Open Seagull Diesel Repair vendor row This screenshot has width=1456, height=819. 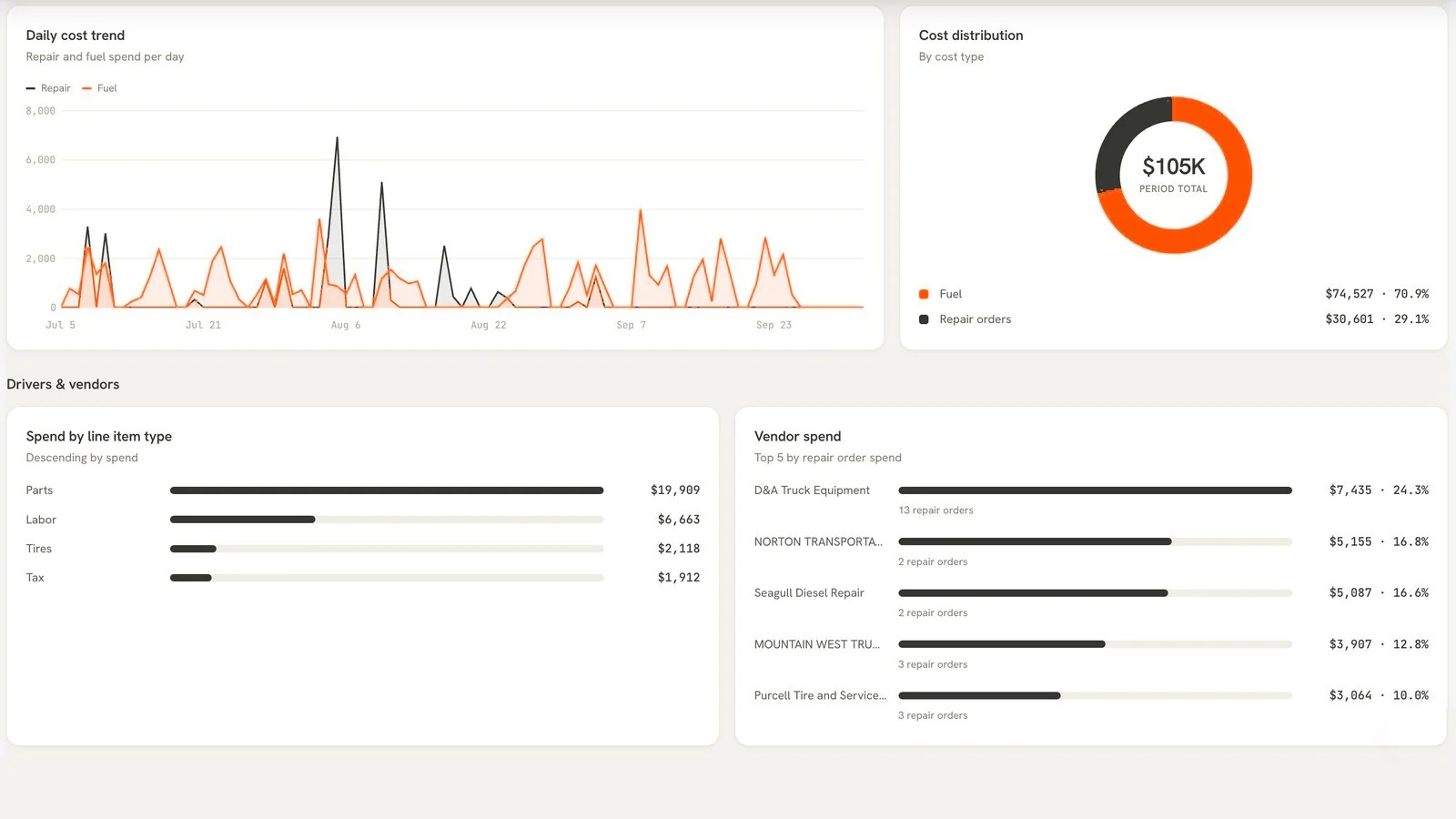(x=1091, y=602)
